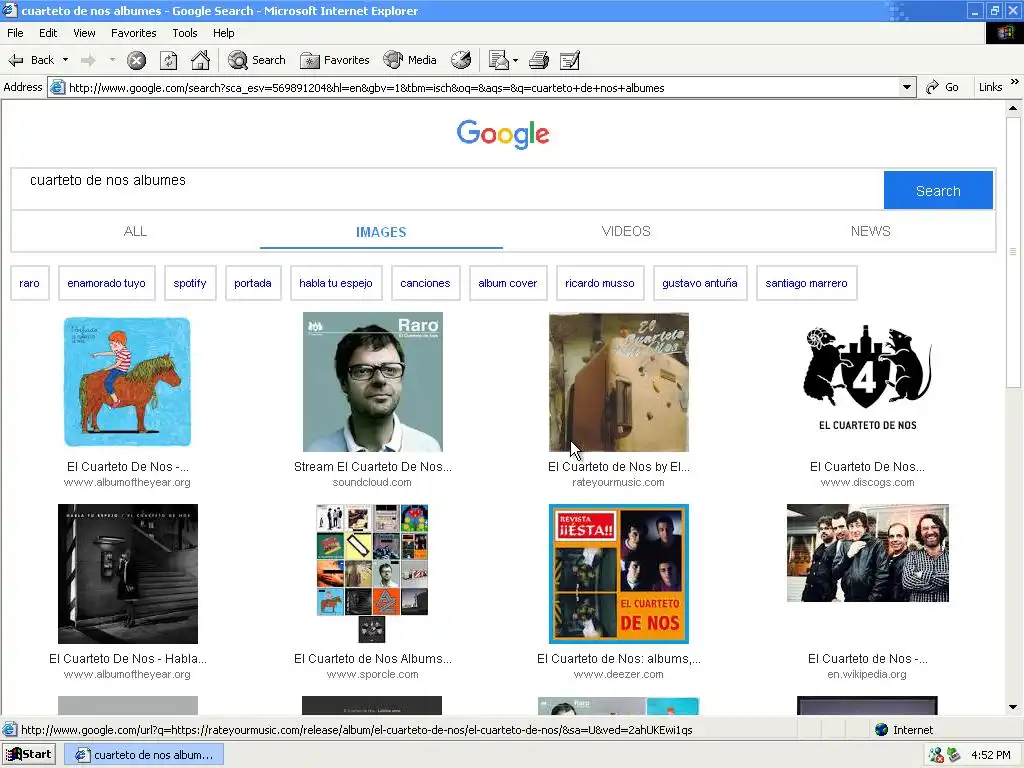The height and width of the screenshot is (768, 1024).
Task: Click the History toolbar icon
Action: click(461, 60)
